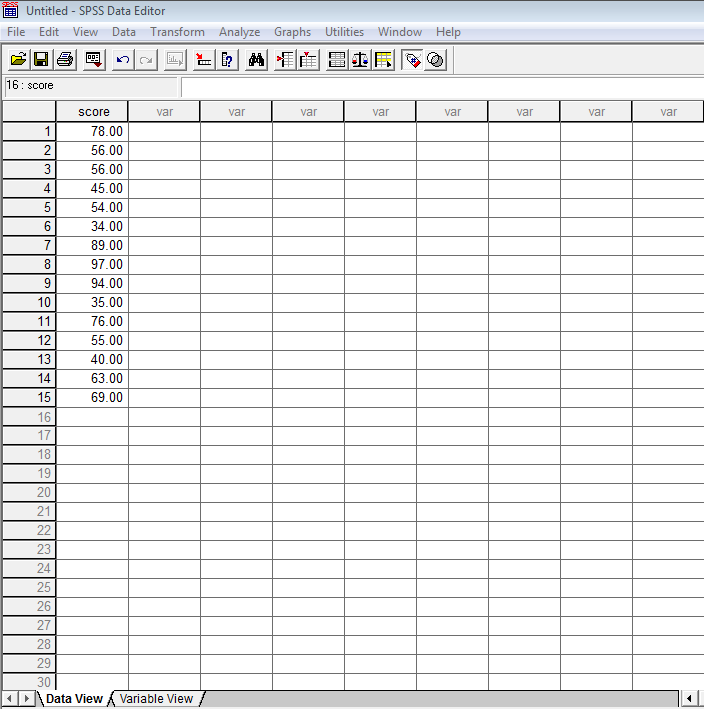This screenshot has height=709, width=704.
Task: Select the cell containing 76.00
Action: click(x=92, y=321)
